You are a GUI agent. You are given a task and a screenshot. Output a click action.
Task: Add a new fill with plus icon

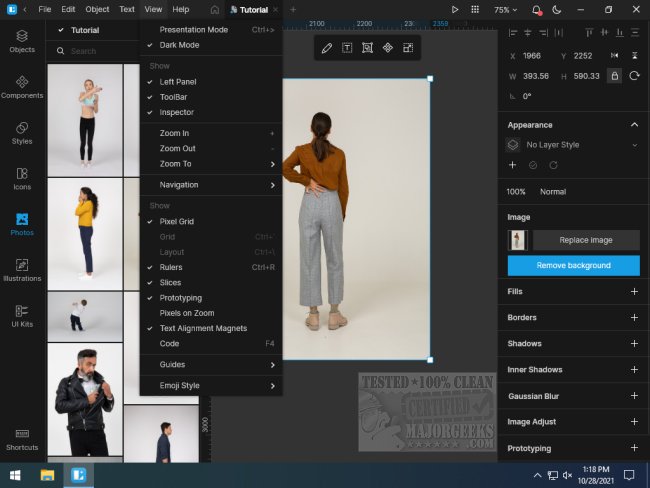634,291
